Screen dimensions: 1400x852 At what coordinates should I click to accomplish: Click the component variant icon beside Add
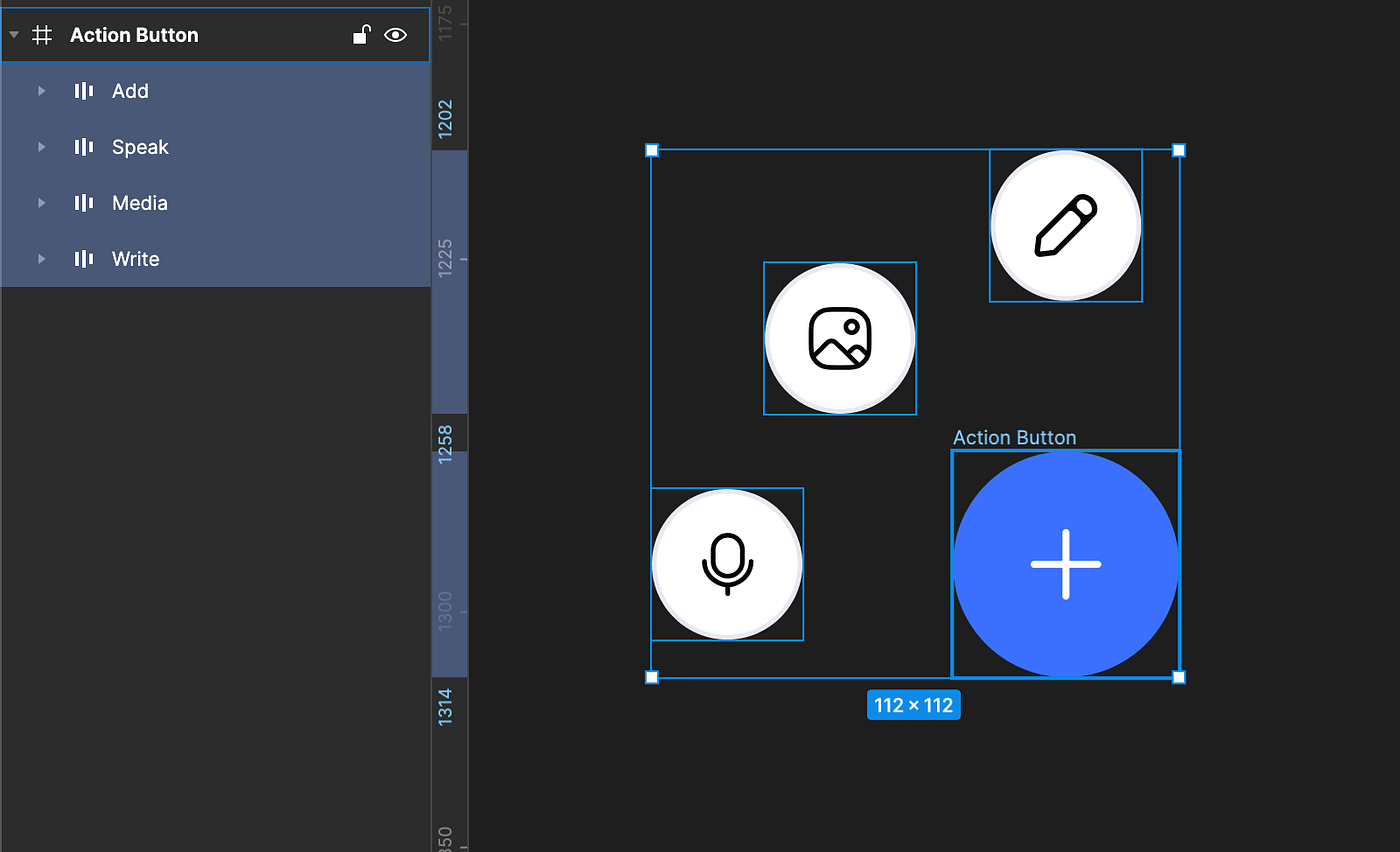(x=82, y=91)
